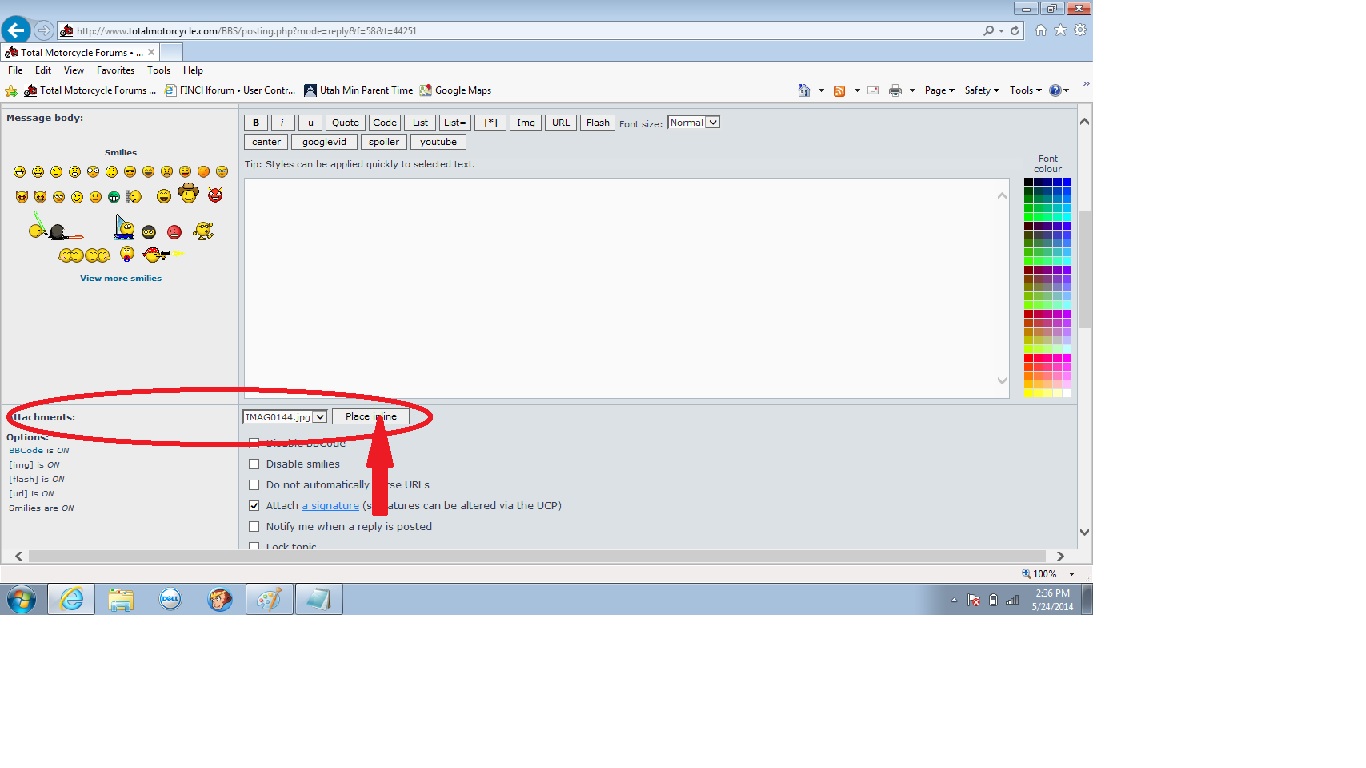Click the URL BBCode button

click(561, 122)
